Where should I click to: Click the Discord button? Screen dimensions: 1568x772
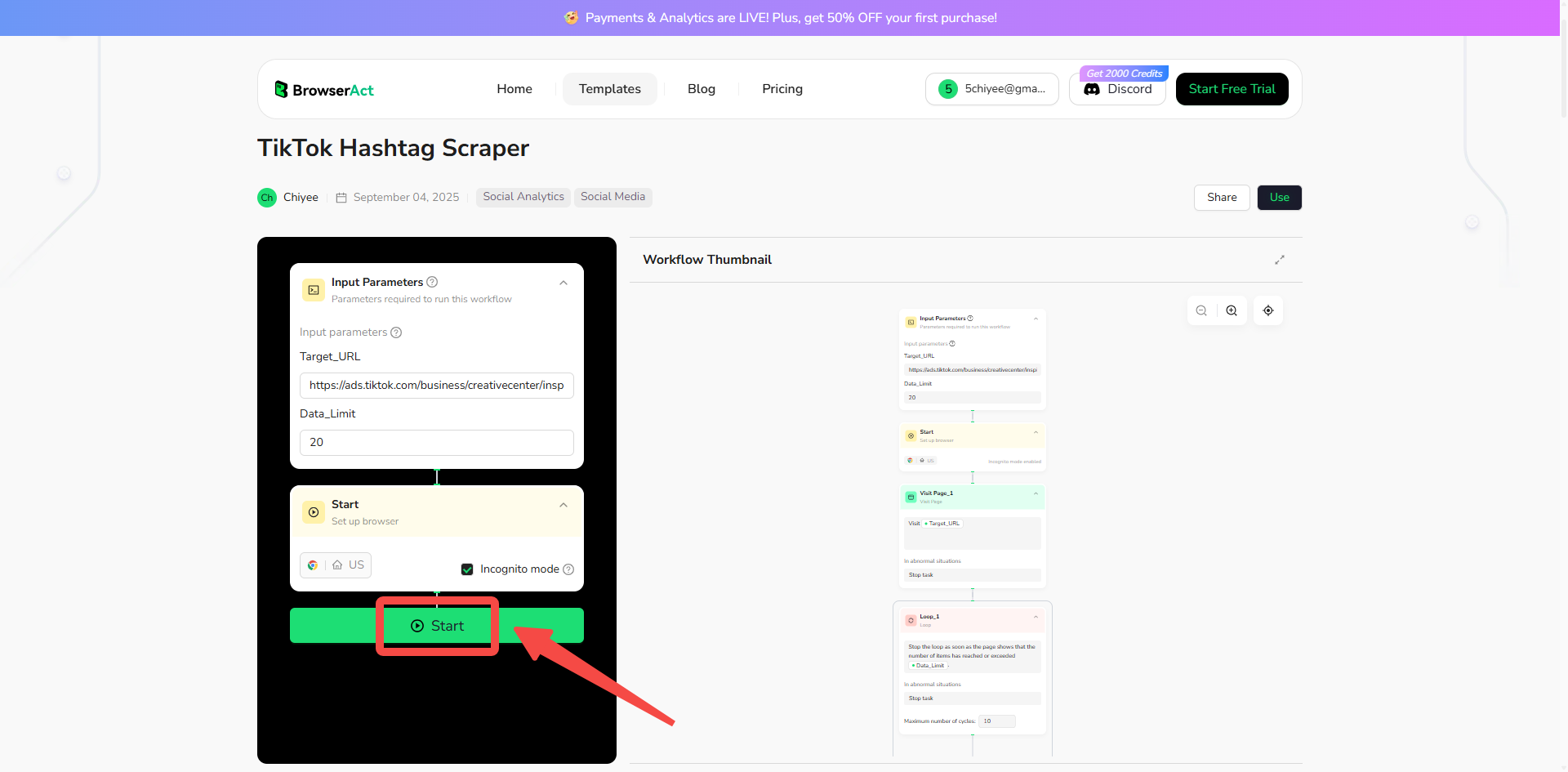pos(1117,89)
